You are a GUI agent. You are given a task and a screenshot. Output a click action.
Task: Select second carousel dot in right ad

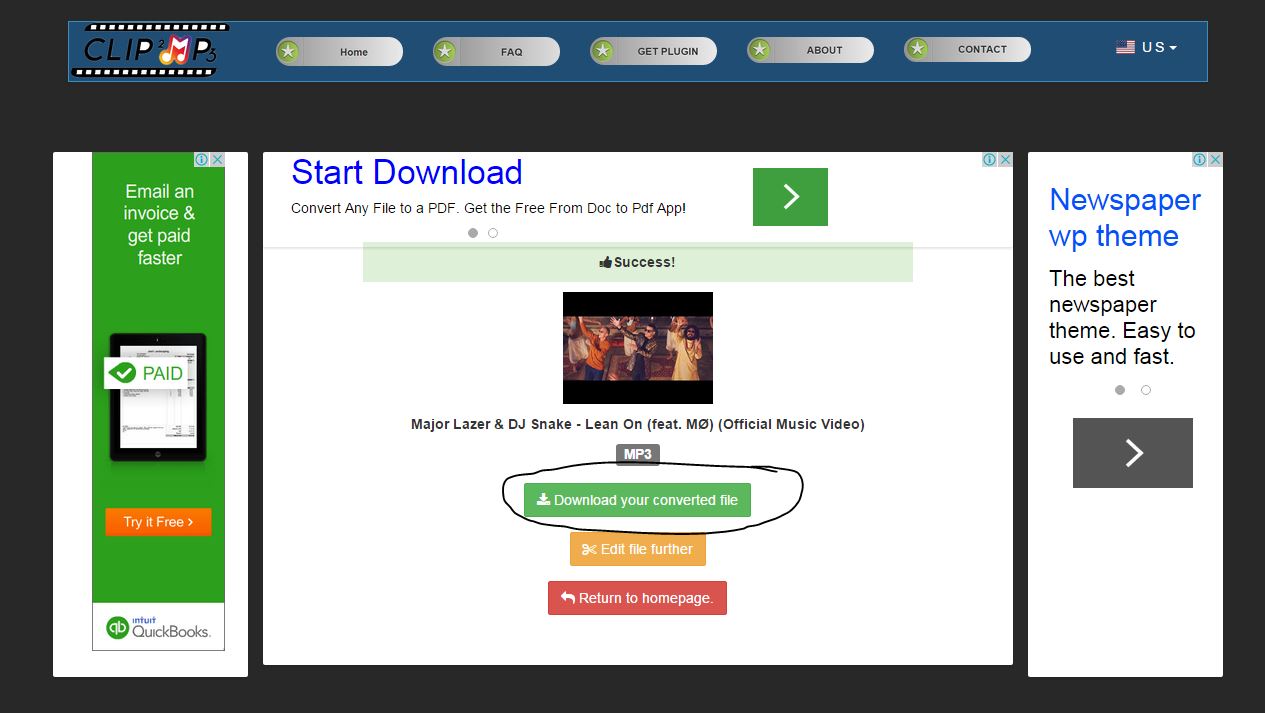[x=1146, y=390]
